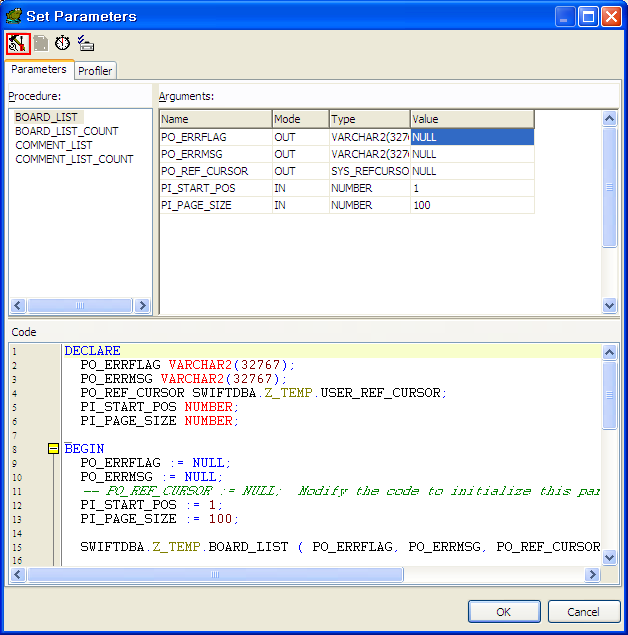Click the BEGIN keyword in code
The height and width of the screenshot is (635, 628).
[x=84, y=449]
